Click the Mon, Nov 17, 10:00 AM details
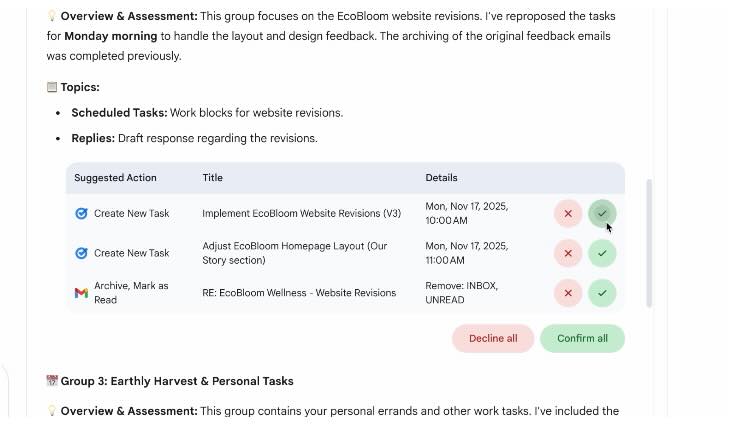 click(466, 213)
